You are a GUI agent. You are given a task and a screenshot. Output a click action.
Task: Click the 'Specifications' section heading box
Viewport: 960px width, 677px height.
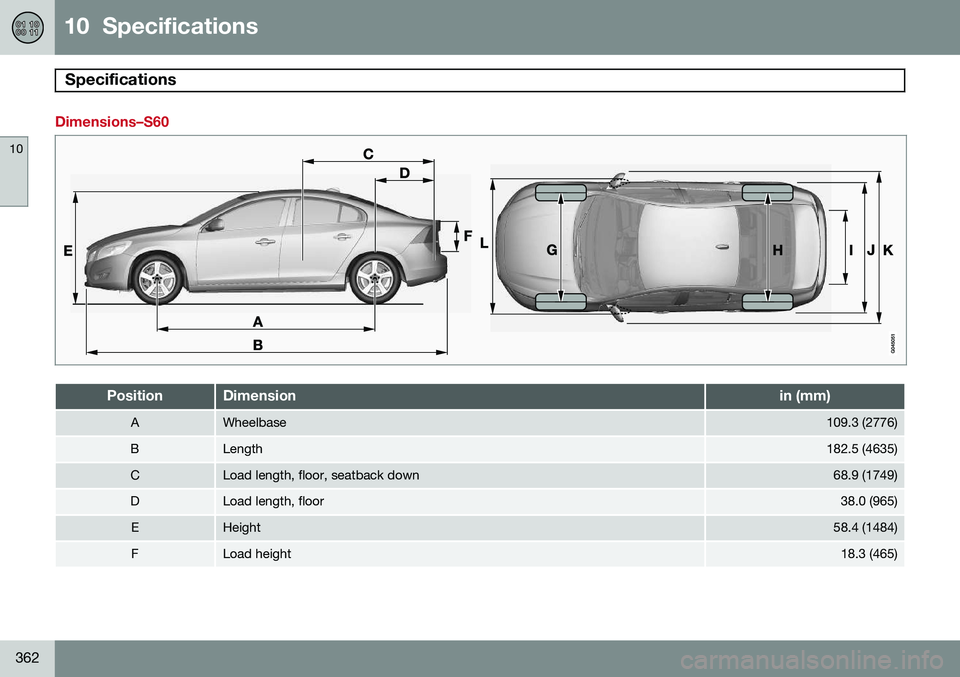point(479,80)
